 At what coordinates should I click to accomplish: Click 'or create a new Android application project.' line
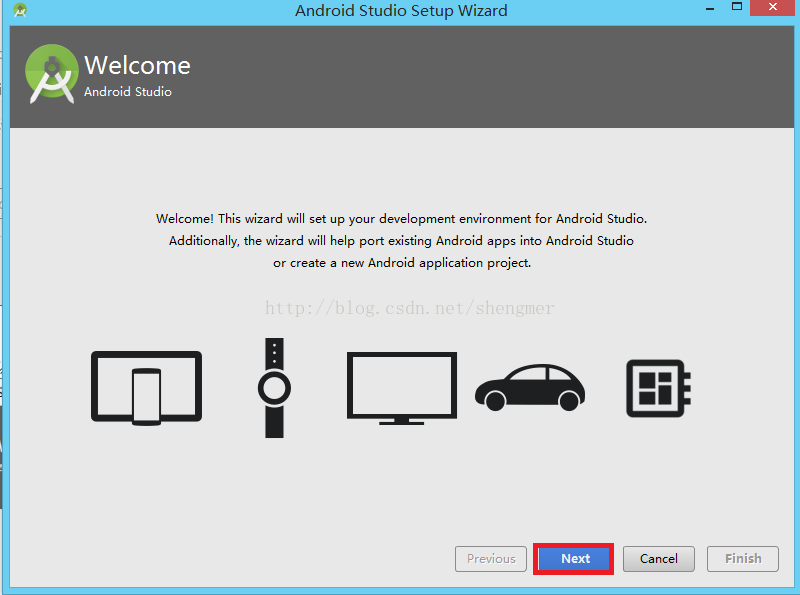[402, 263]
